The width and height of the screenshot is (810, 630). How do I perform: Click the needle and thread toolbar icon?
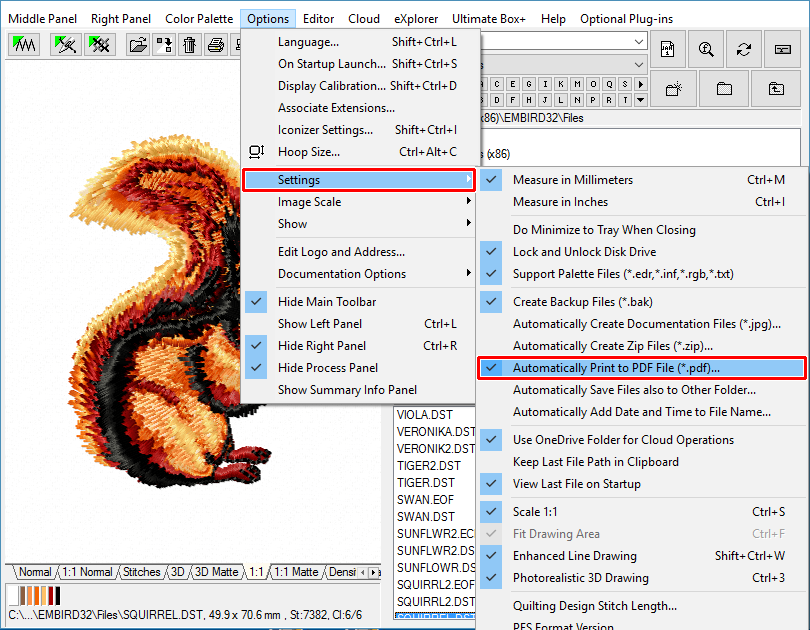[x=66, y=44]
